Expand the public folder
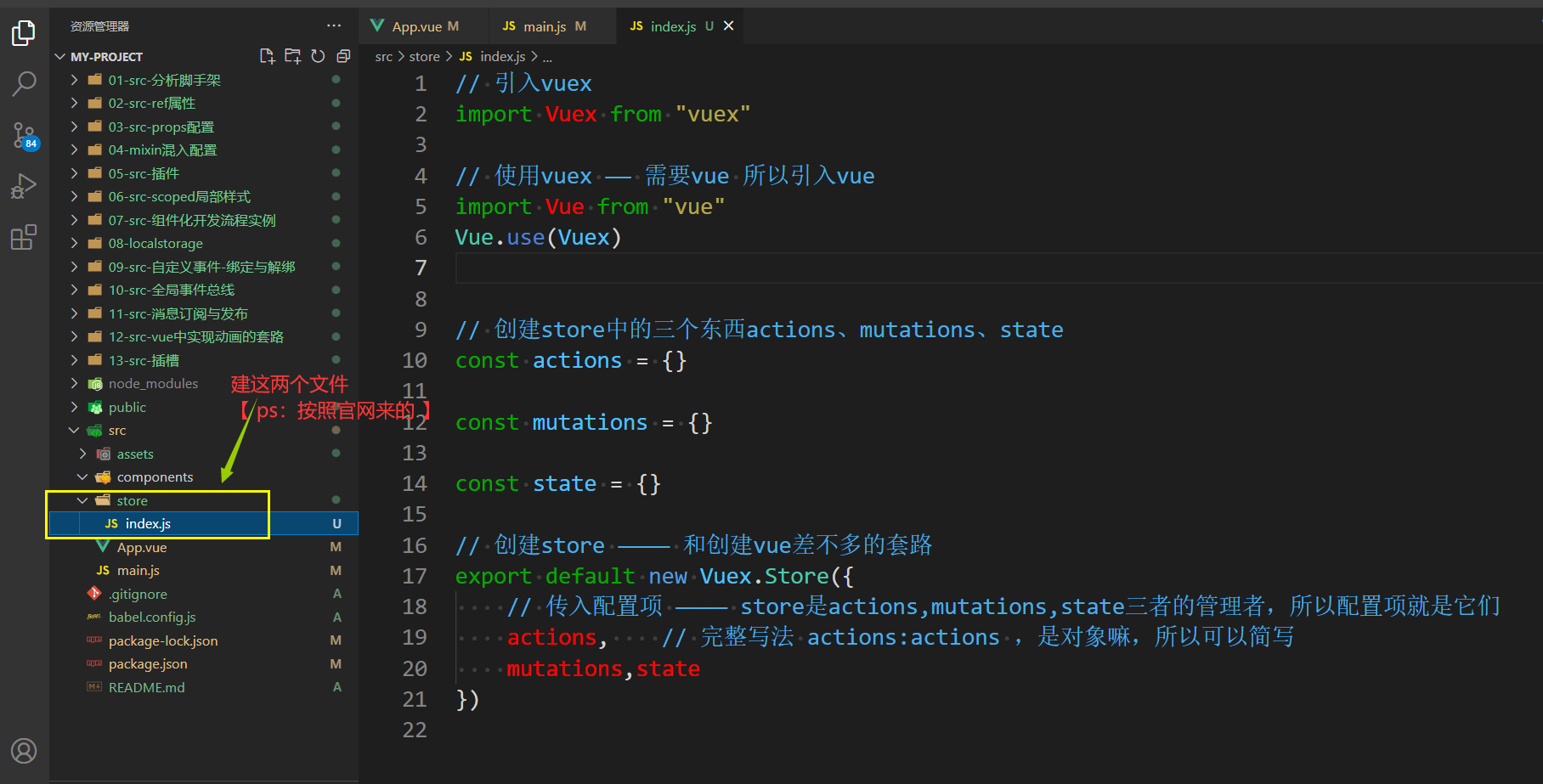Viewport: 1543px width, 784px height. (x=74, y=407)
